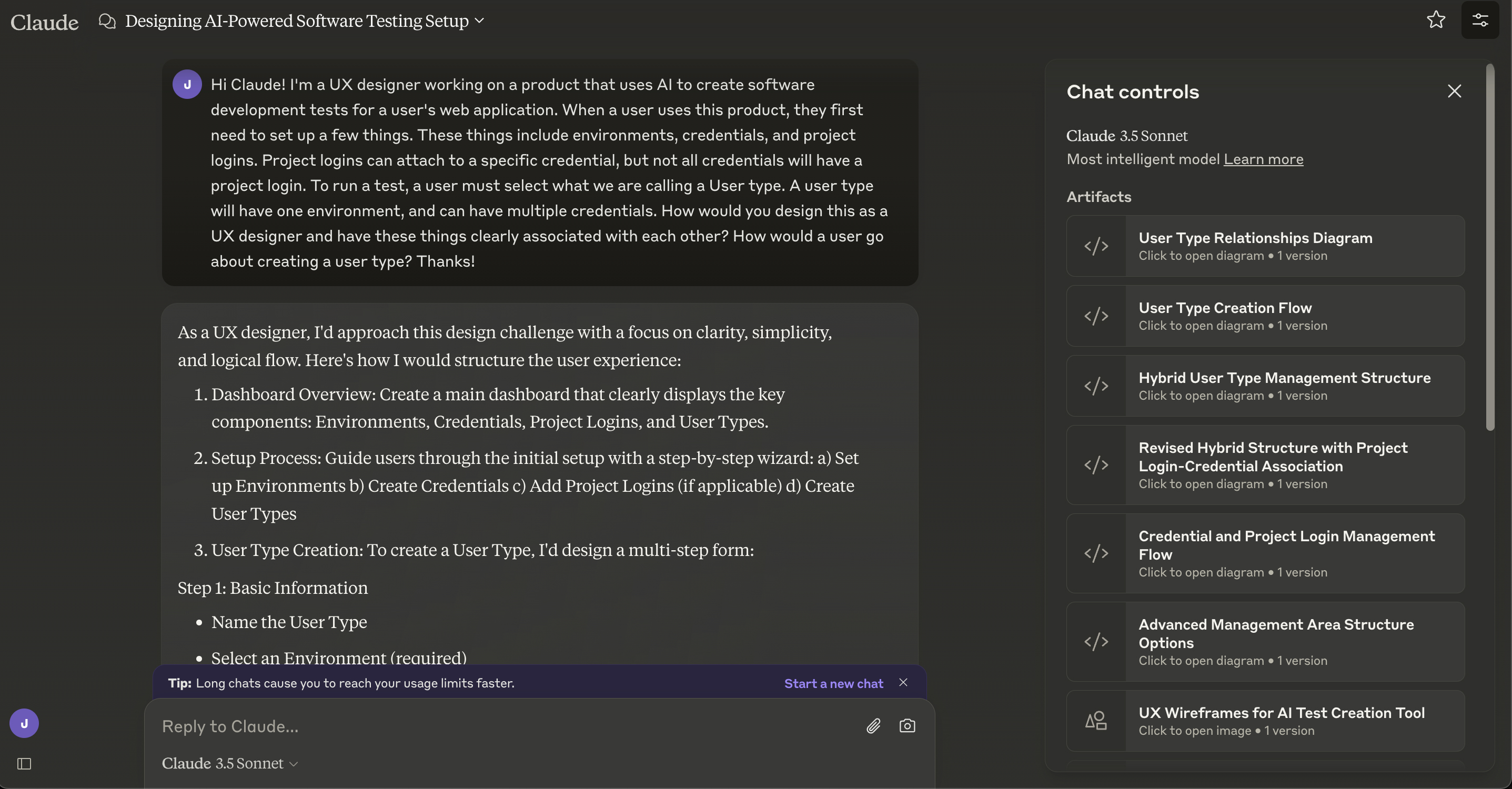1512x789 pixels.
Task: Dismiss the long chats tip banner
Action: point(903,682)
